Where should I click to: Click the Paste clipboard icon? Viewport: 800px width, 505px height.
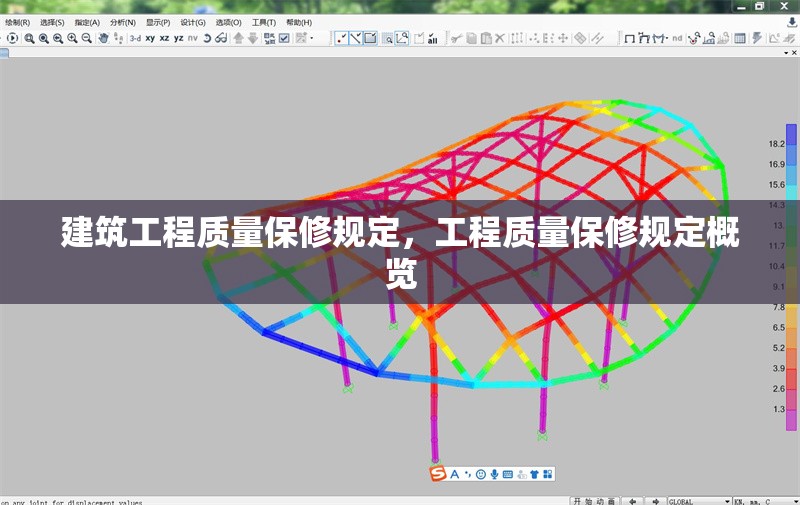[486, 38]
